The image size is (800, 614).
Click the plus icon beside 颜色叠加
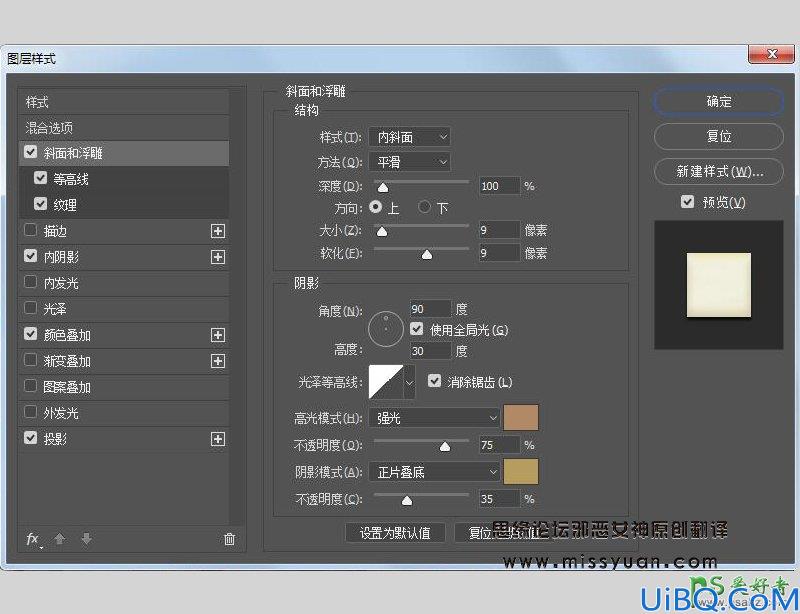click(218, 335)
